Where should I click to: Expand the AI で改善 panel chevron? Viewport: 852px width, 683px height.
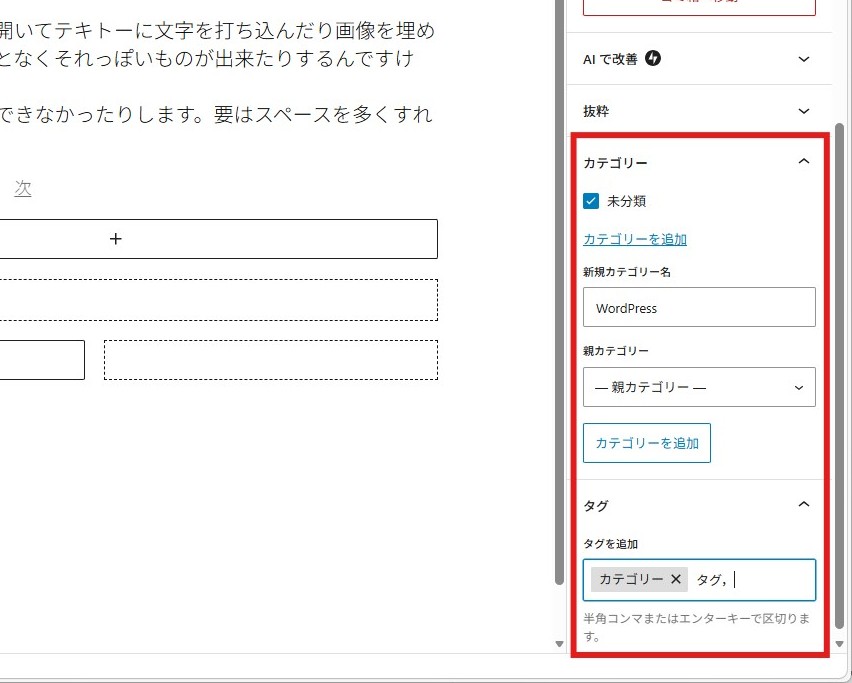click(x=804, y=59)
